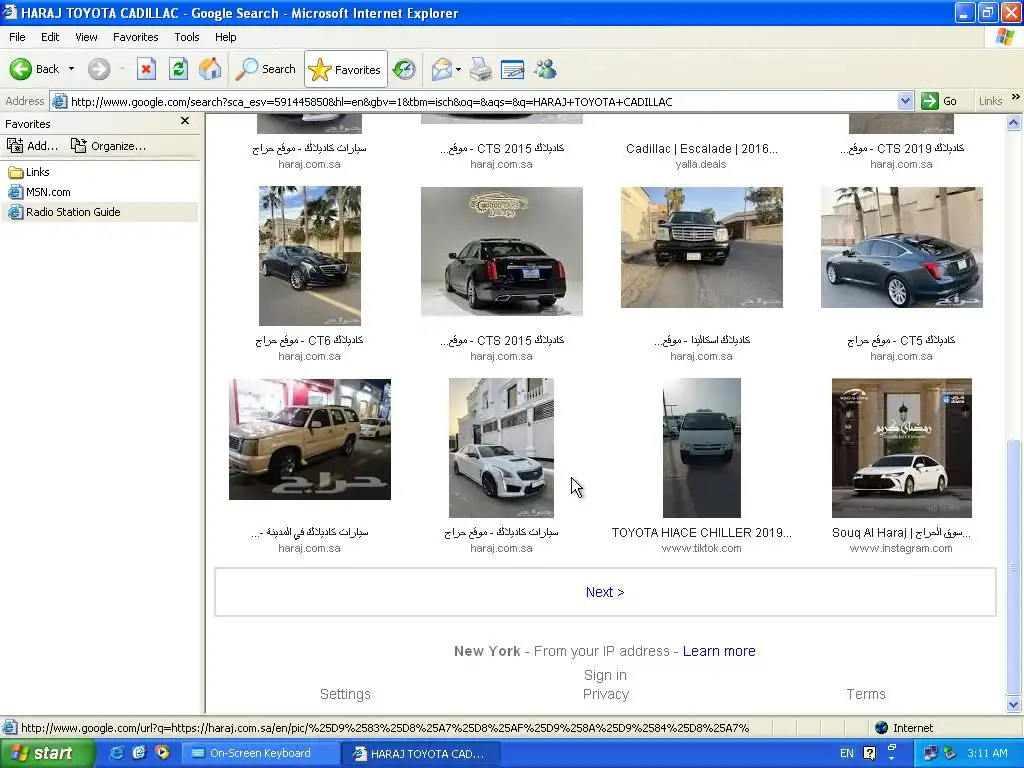Click Add to Favorites button

33,146
